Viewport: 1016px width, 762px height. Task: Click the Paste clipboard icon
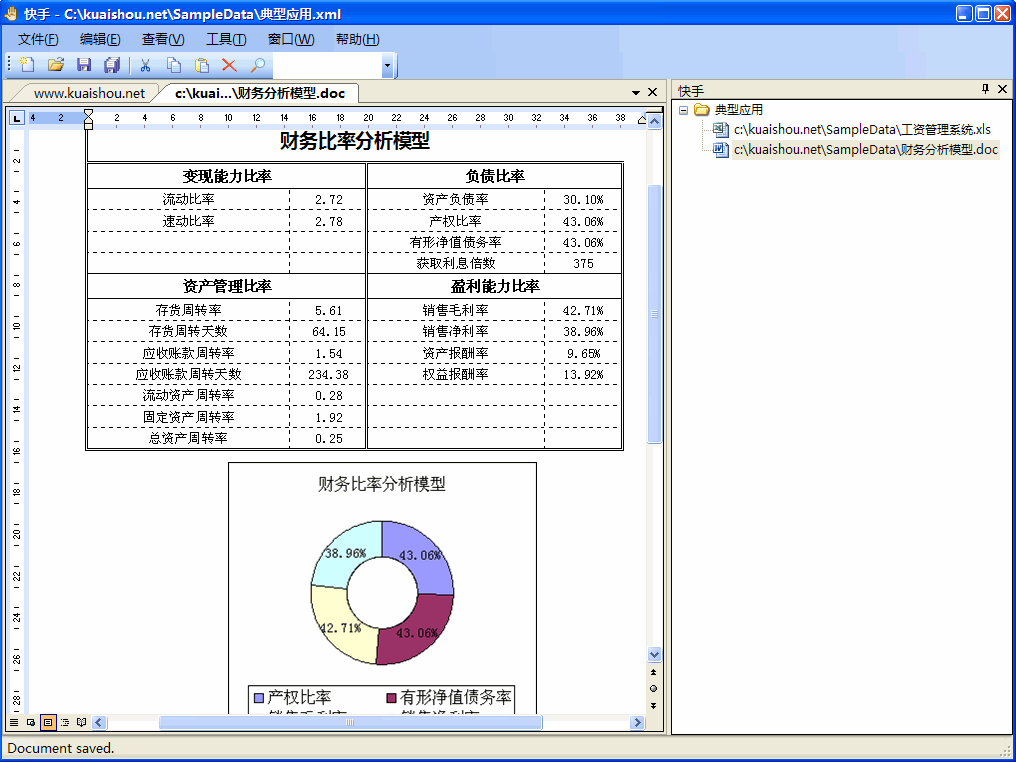coord(202,65)
